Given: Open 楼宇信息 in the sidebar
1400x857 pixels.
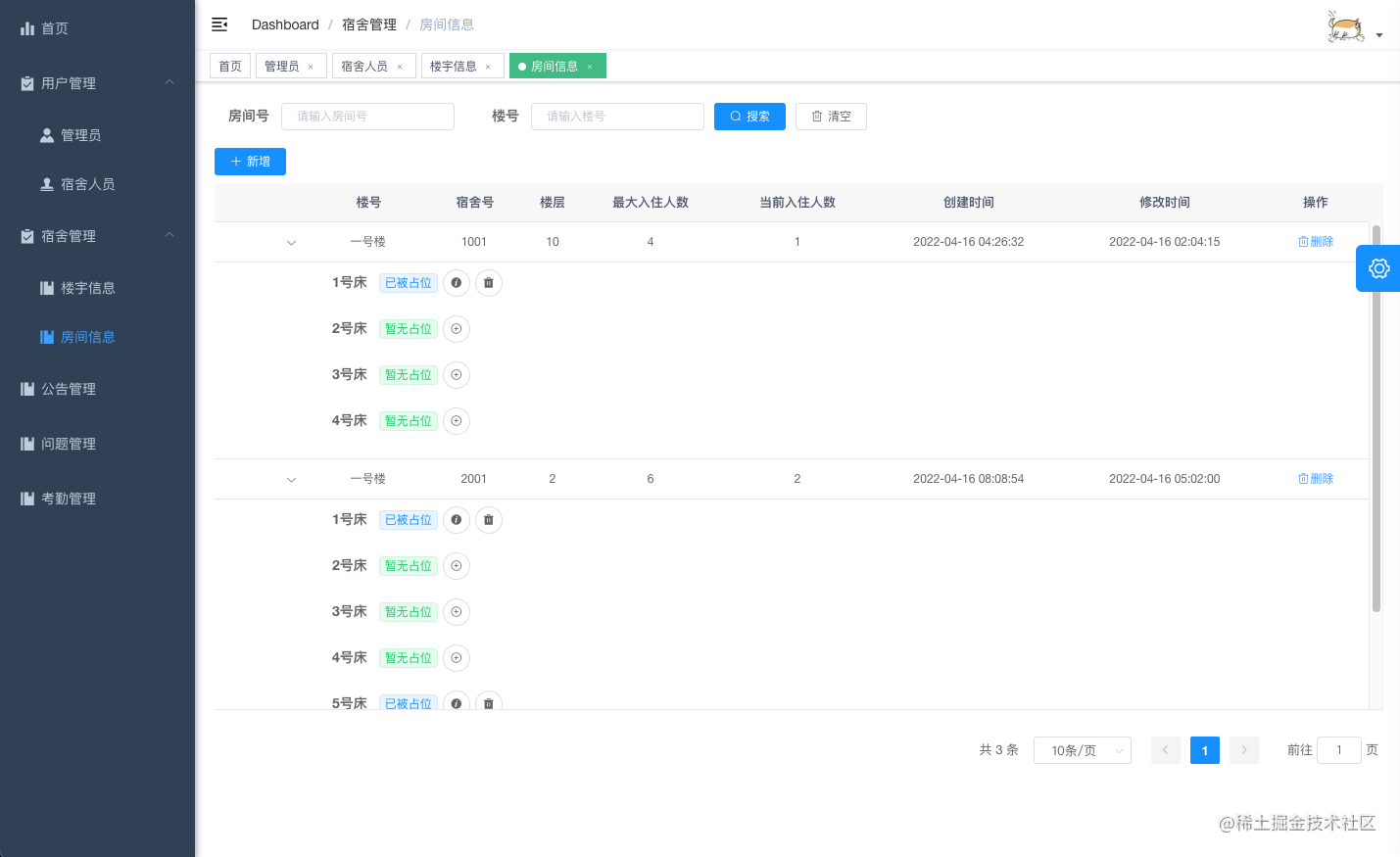Looking at the screenshot, I should click(x=98, y=288).
